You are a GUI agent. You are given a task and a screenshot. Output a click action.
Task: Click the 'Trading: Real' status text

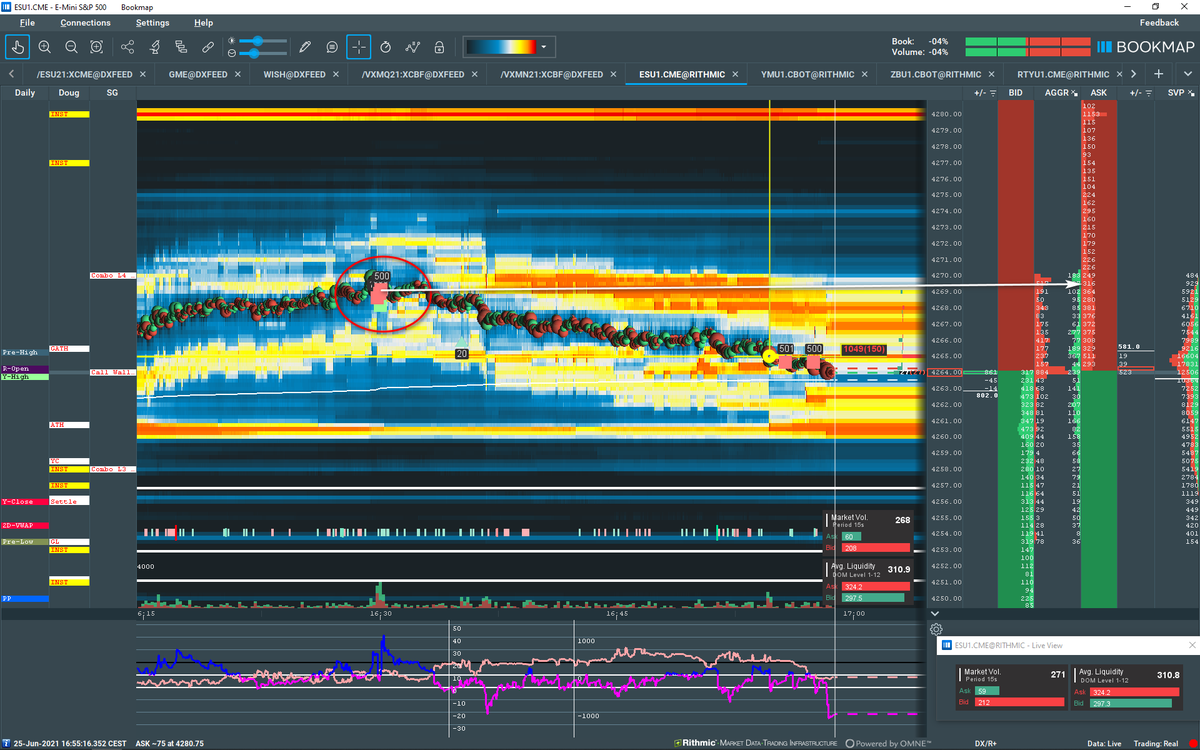[x=1155, y=743]
